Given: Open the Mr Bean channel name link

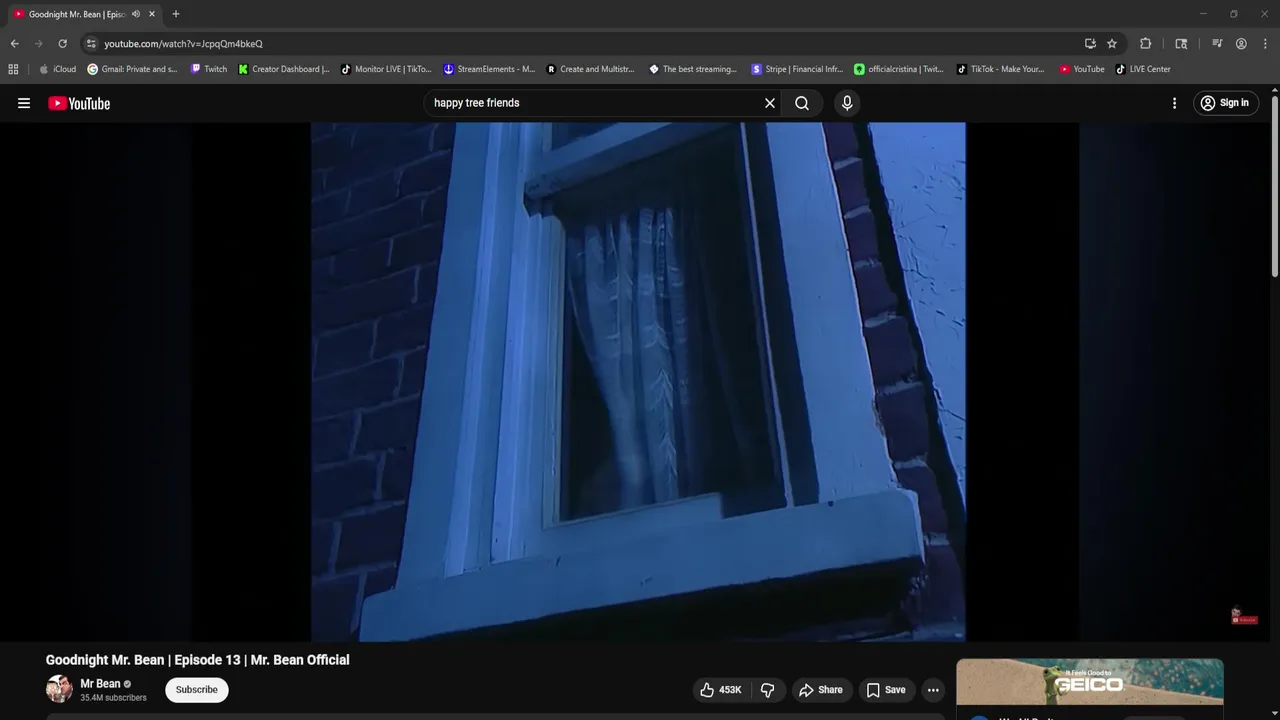Looking at the screenshot, I should (x=100, y=684).
